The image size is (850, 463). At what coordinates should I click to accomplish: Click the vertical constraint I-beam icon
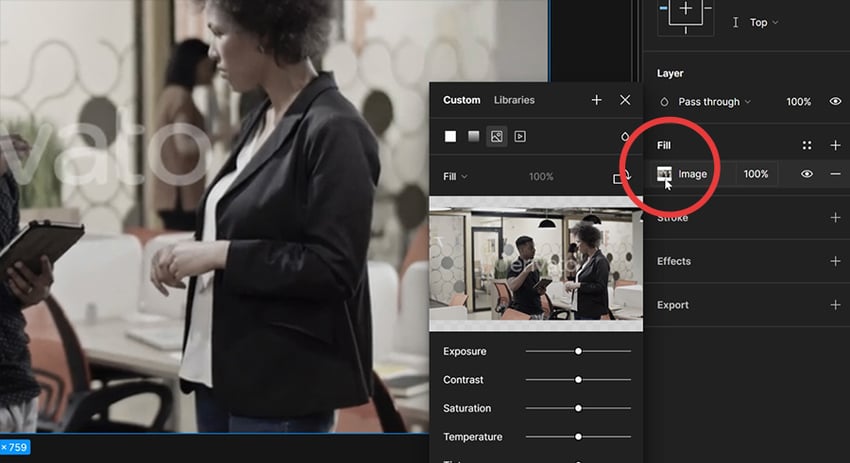pyautogui.click(x=735, y=22)
